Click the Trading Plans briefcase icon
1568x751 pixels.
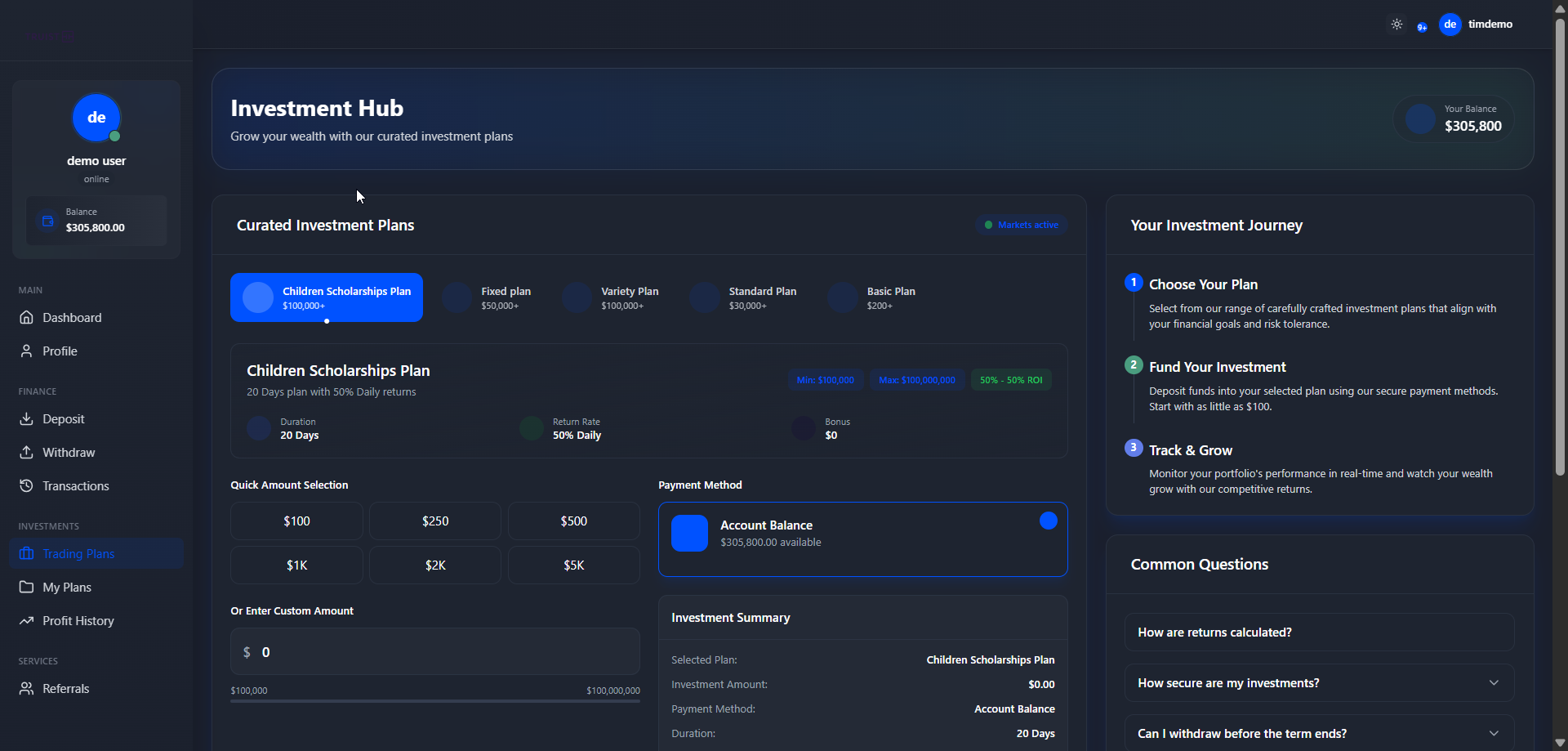point(27,553)
